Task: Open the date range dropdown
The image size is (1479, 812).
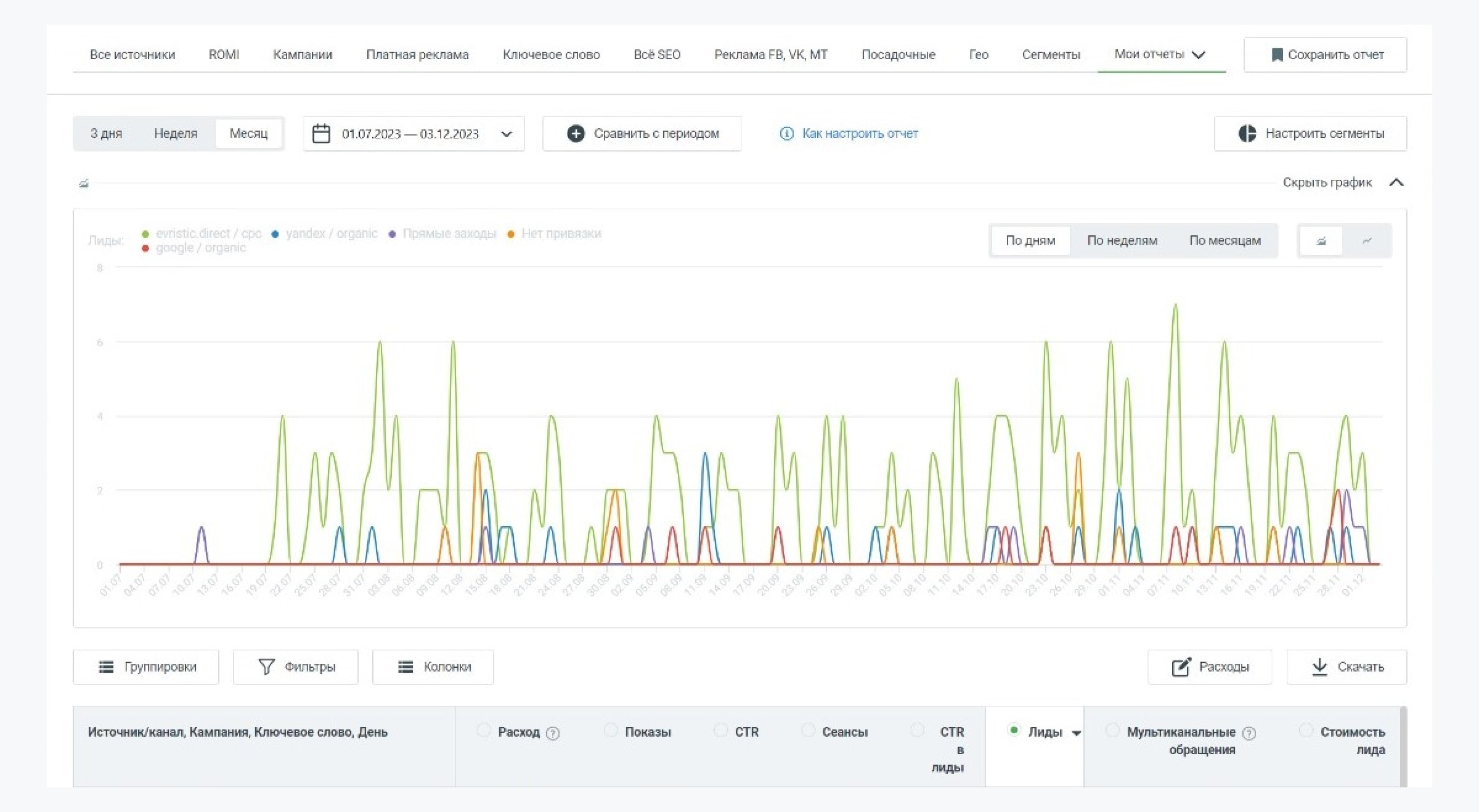Action: point(507,134)
